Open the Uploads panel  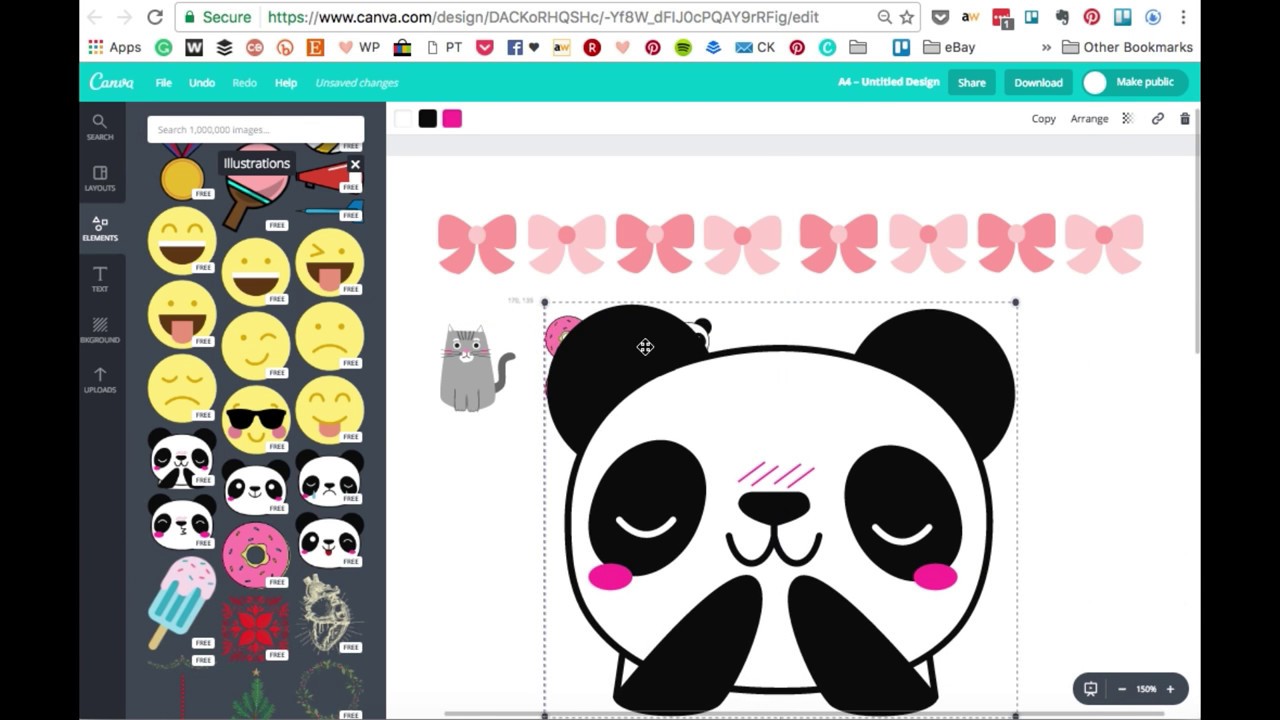[100, 380]
